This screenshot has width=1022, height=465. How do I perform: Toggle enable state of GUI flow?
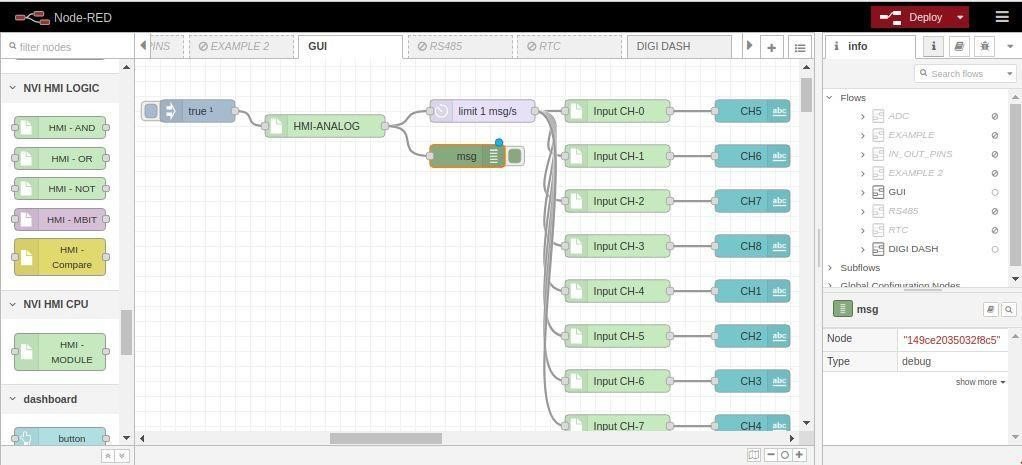(994, 192)
